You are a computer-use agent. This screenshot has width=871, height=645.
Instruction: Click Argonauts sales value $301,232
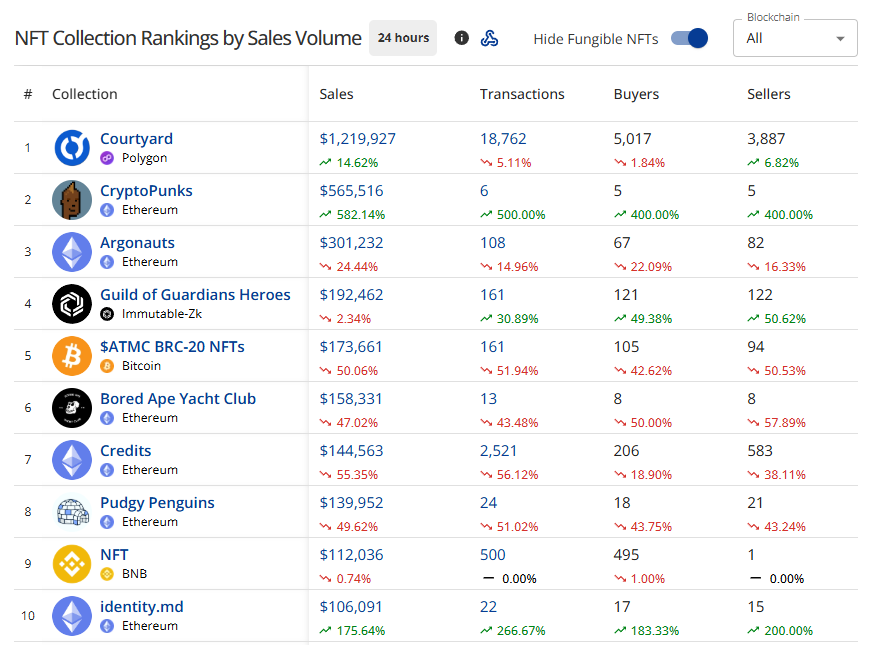pos(351,243)
